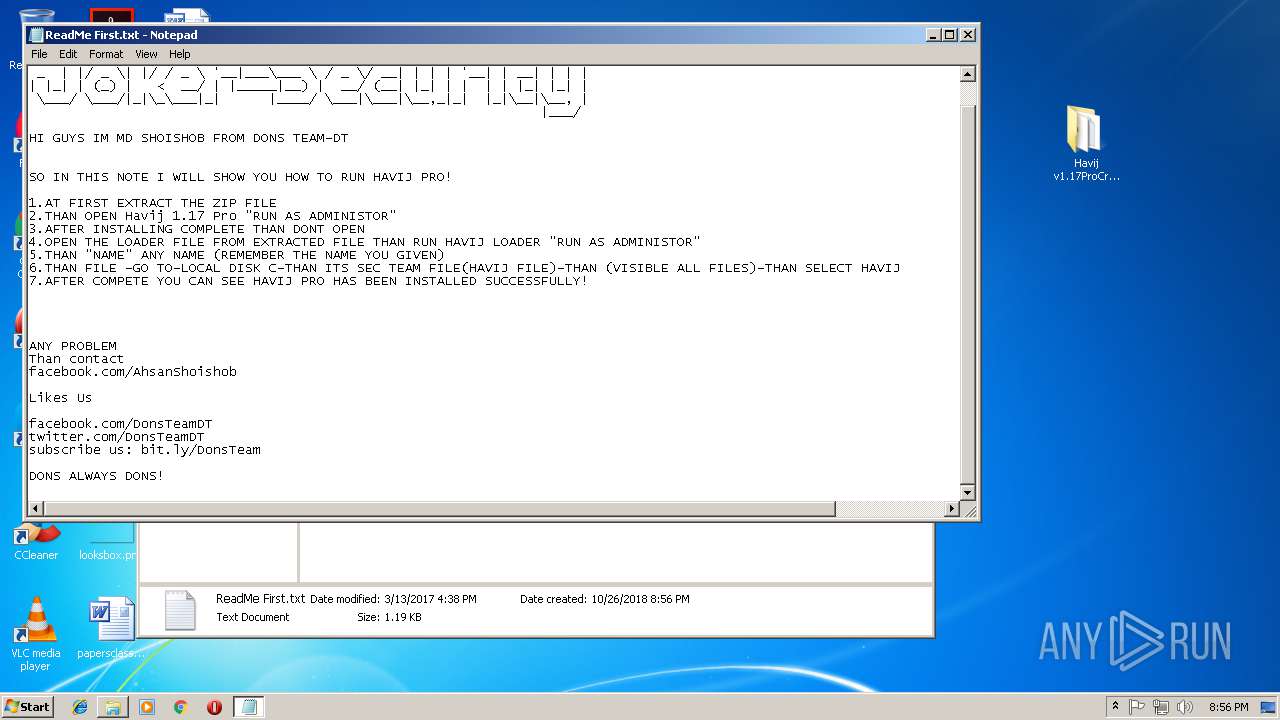Click the subscribe us: bit.ly/DonsTeam line
1280x720 pixels.
[x=145, y=450]
